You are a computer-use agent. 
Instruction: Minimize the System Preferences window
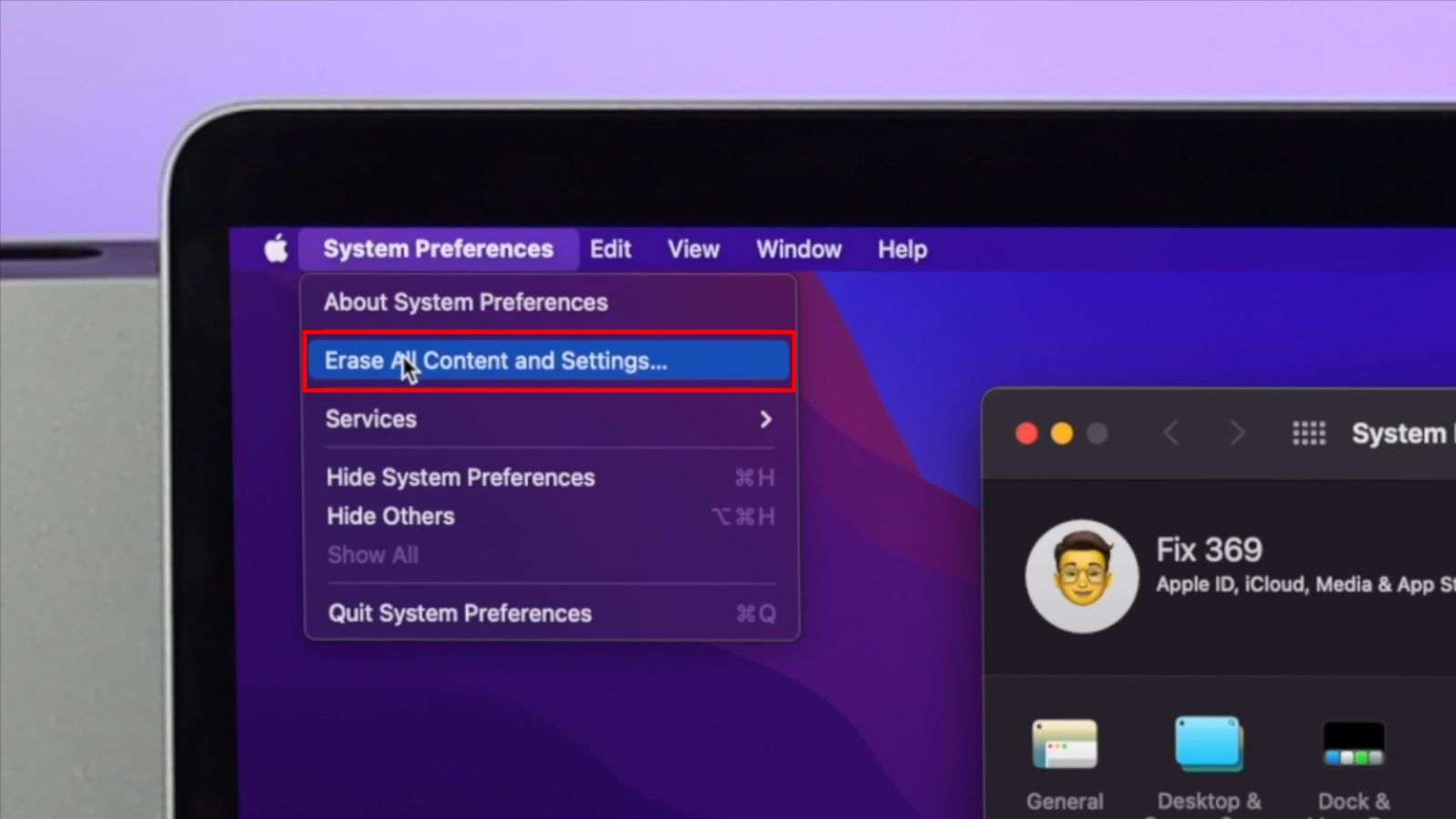1062,433
